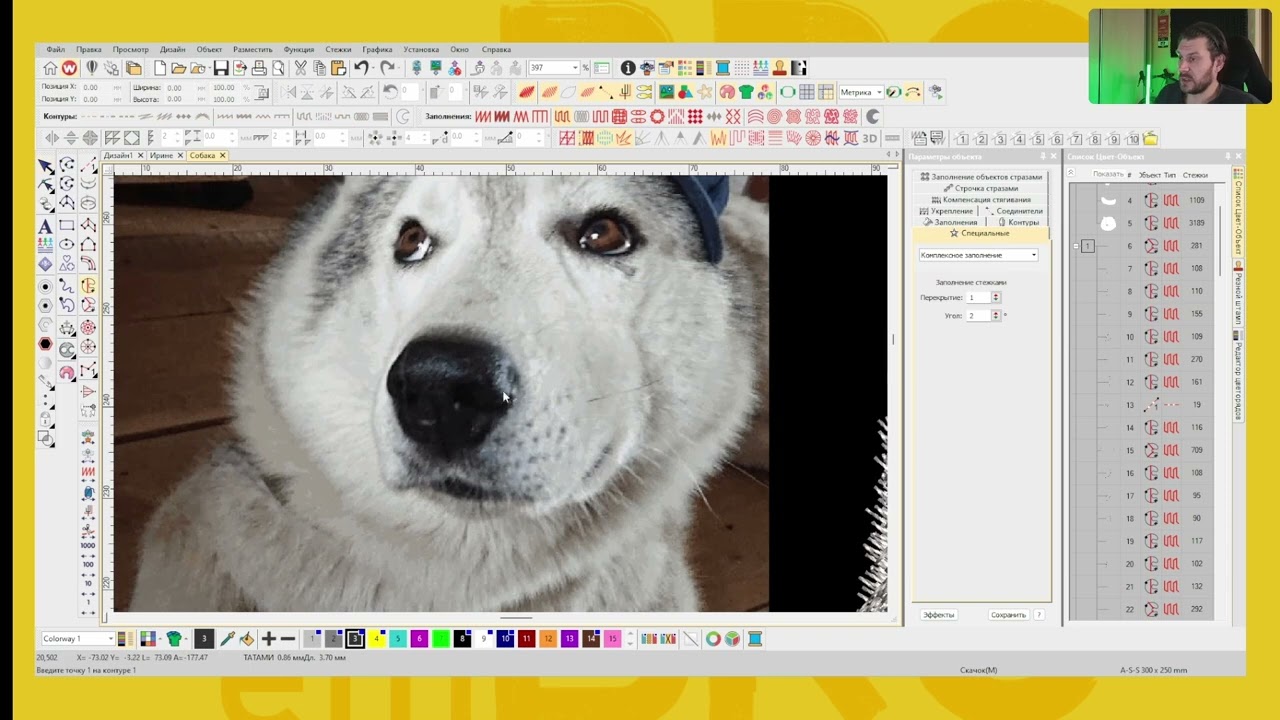Select green color swatch 7
This screenshot has height=720, width=1280.
tap(440, 639)
